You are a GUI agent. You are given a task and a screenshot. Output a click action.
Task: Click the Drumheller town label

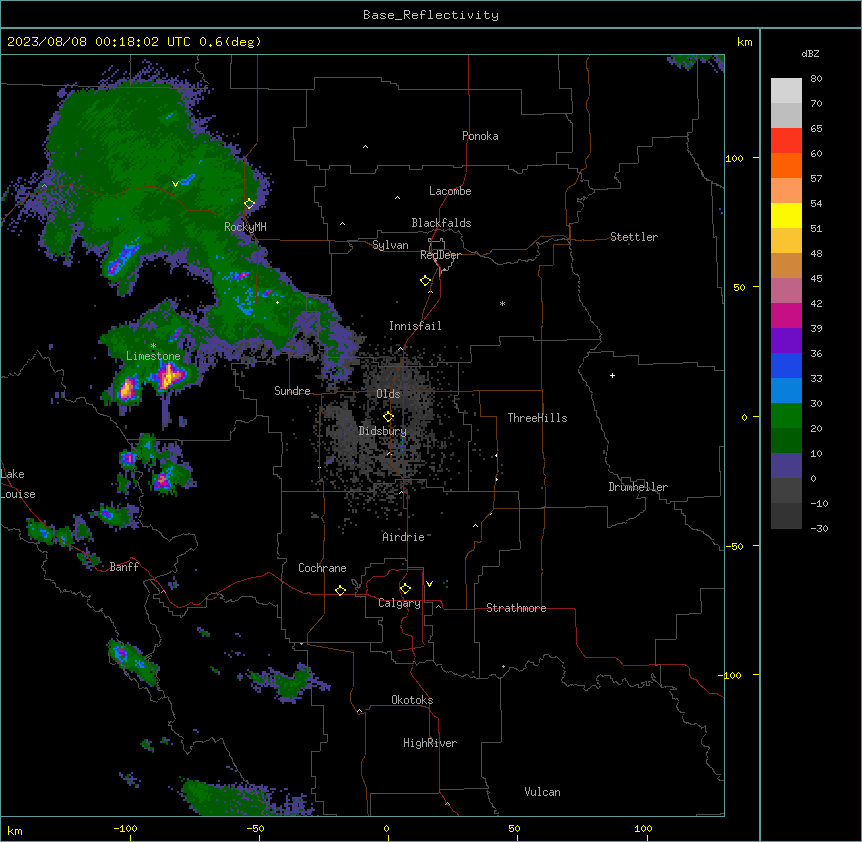(638, 487)
